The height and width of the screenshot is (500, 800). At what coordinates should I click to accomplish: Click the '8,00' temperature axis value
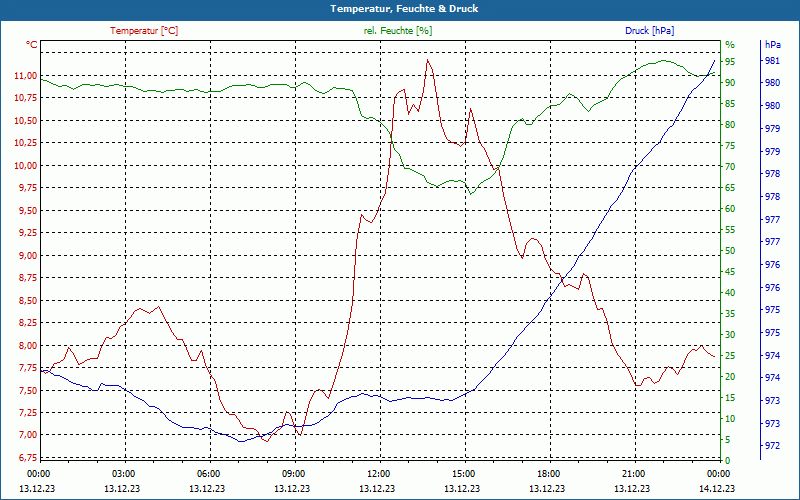[28, 345]
